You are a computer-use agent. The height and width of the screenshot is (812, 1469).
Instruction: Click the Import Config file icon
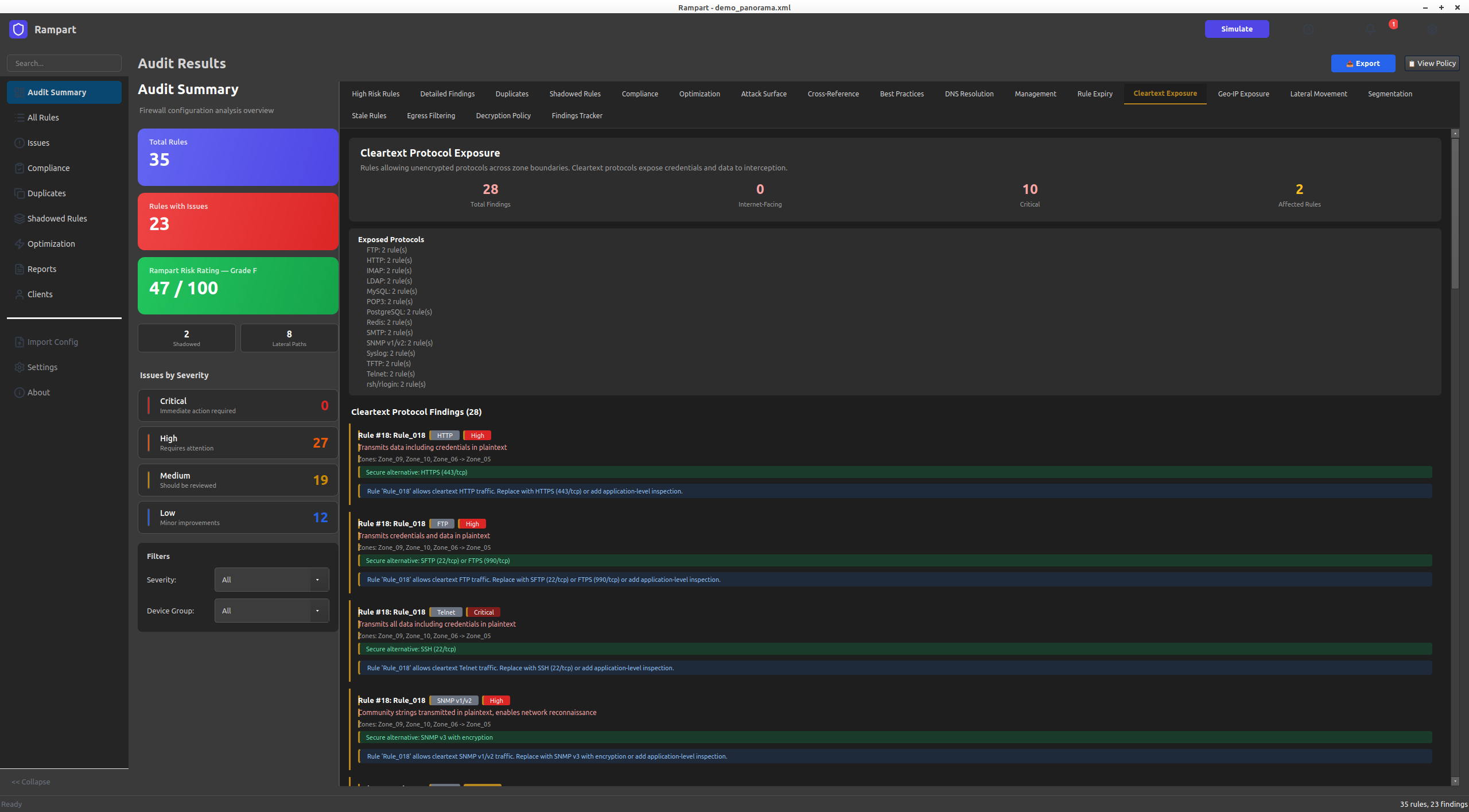[x=20, y=342]
